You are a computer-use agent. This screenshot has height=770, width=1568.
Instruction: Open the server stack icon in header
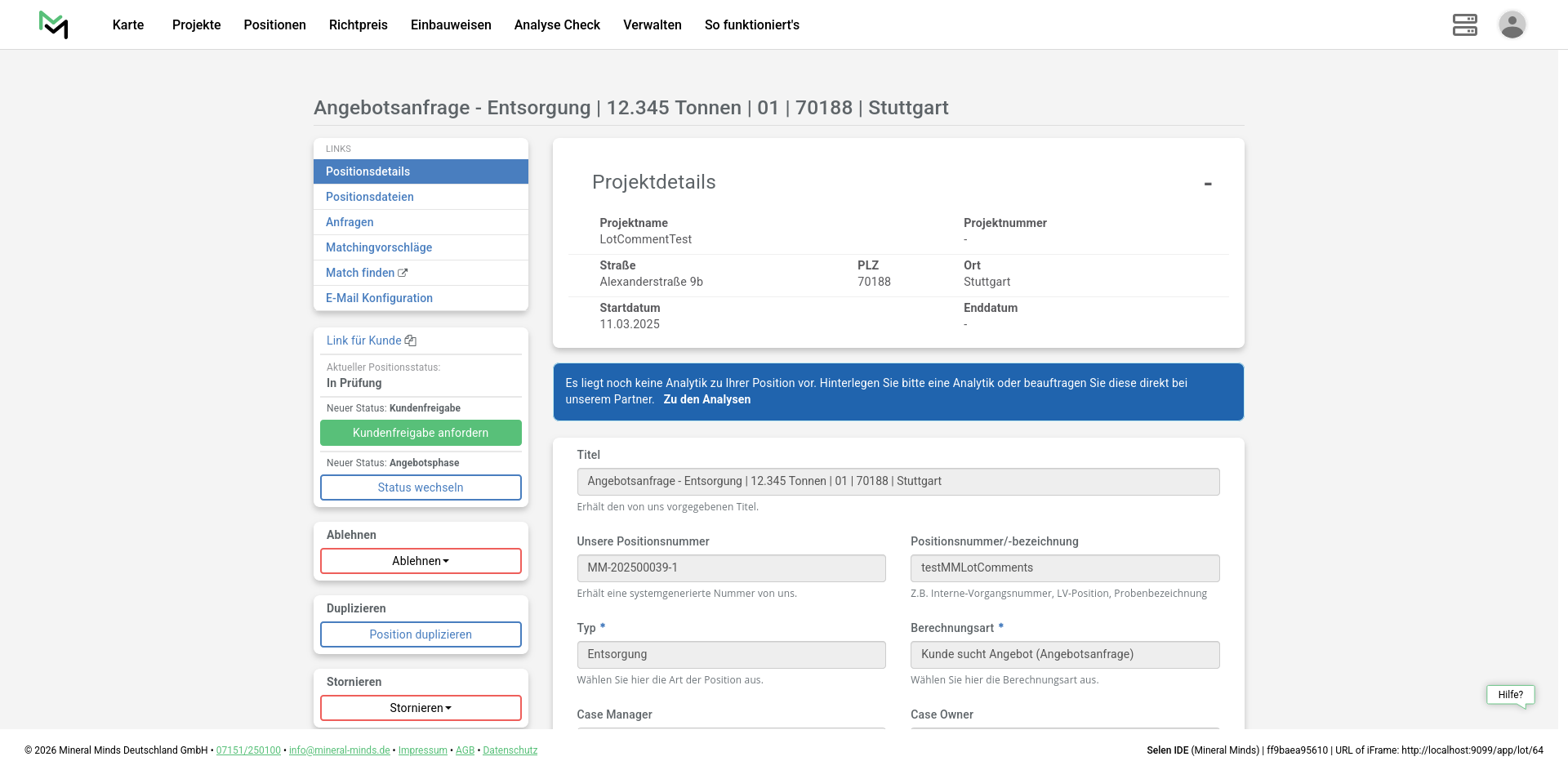coord(1464,24)
